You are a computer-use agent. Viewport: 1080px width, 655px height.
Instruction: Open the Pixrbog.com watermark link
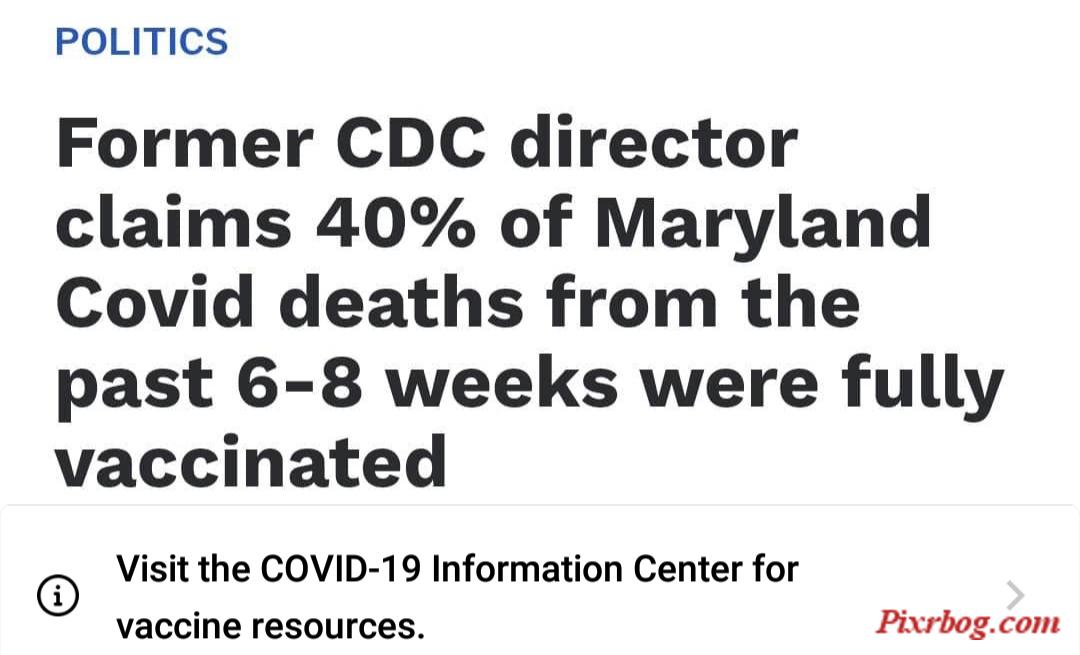click(967, 621)
